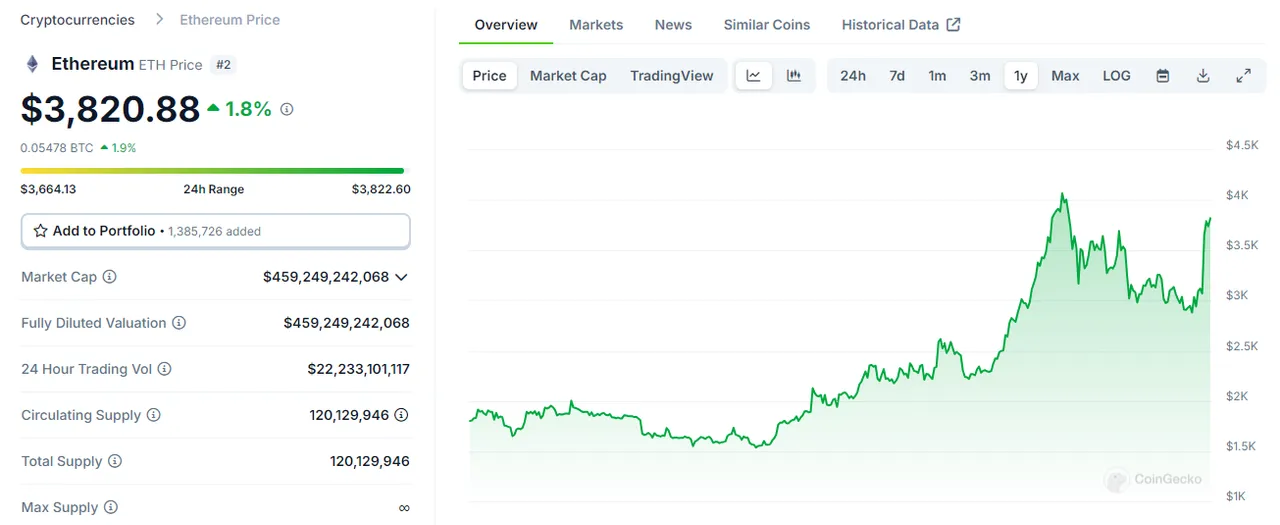The width and height of the screenshot is (1280, 525).
Task: Open the Markets tab
Action: pos(596,25)
